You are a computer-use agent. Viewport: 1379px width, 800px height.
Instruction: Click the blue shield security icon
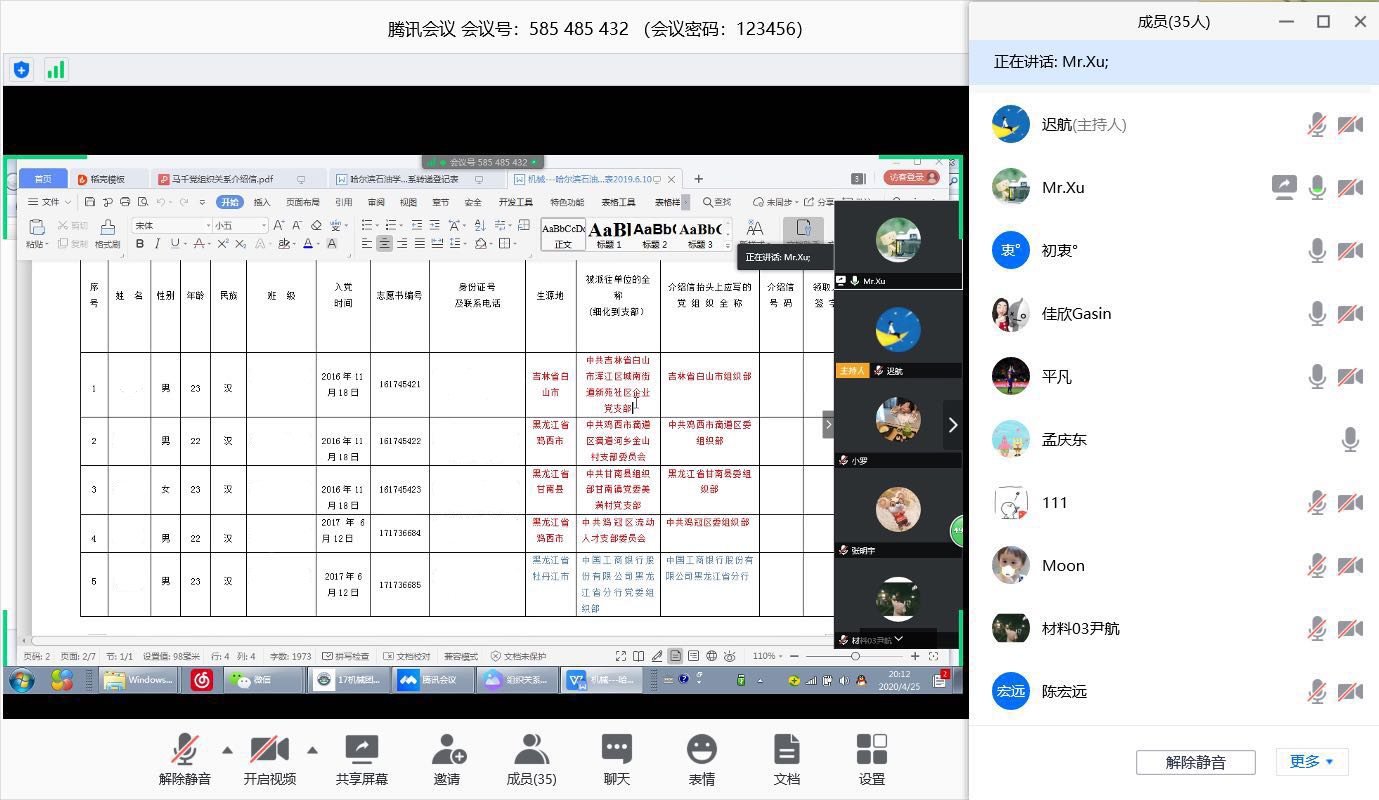pos(21,70)
